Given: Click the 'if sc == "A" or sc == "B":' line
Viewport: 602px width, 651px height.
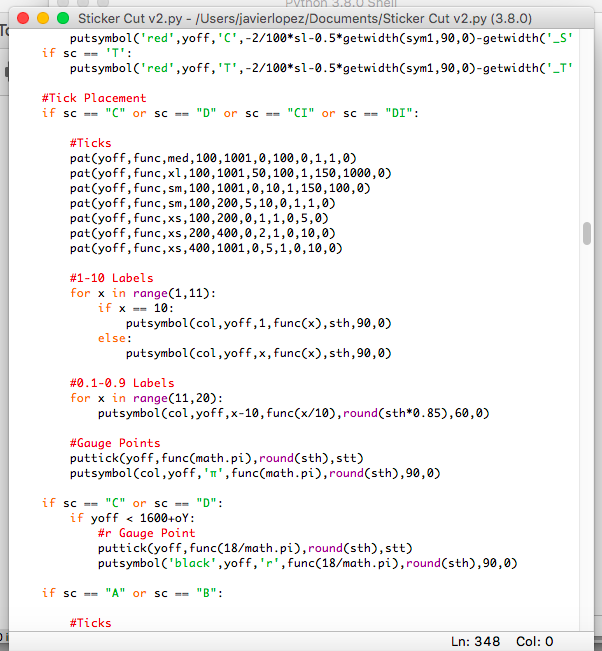Looking at the screenshot, I should point(132,593).
